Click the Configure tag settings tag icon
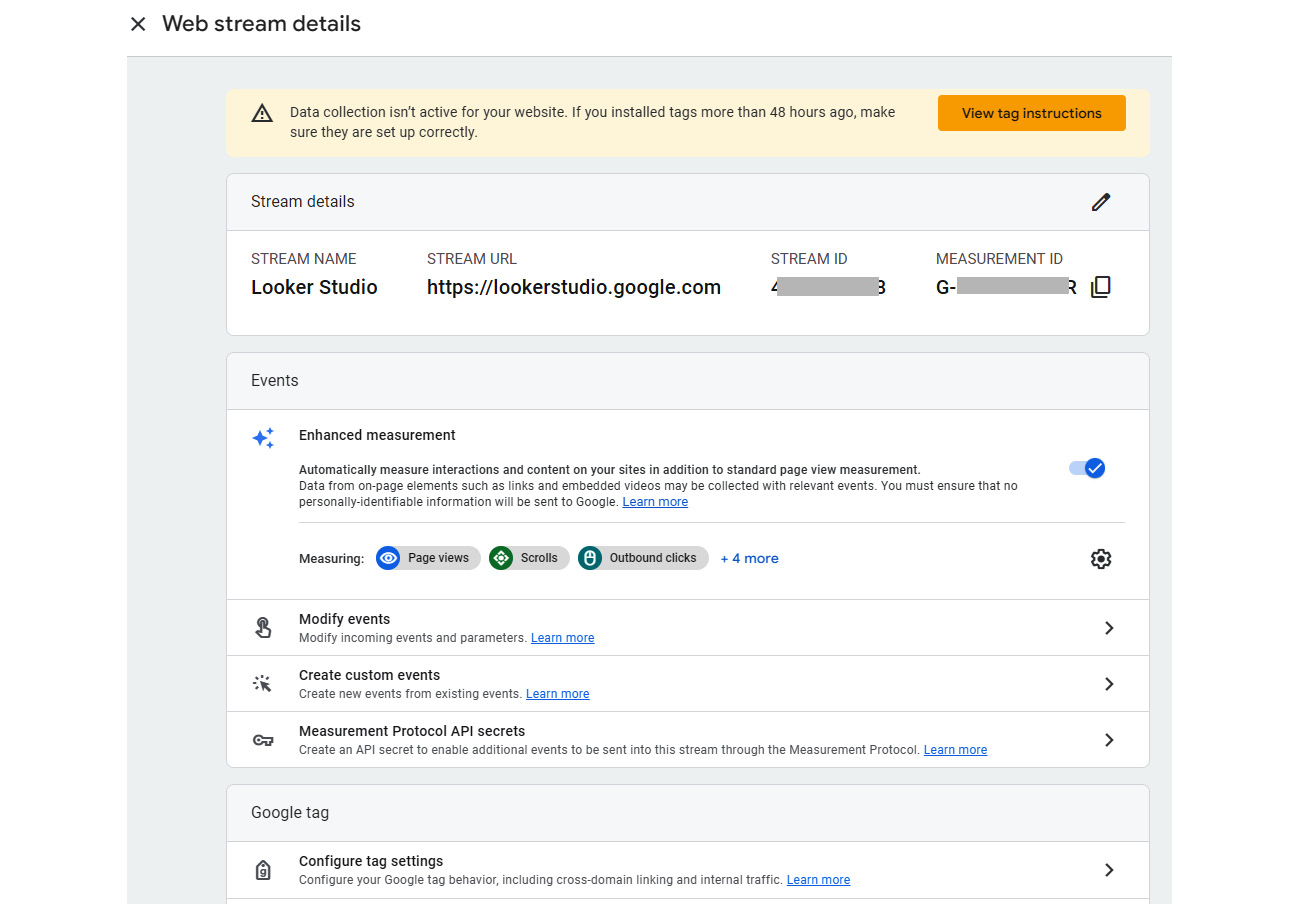 263,870
